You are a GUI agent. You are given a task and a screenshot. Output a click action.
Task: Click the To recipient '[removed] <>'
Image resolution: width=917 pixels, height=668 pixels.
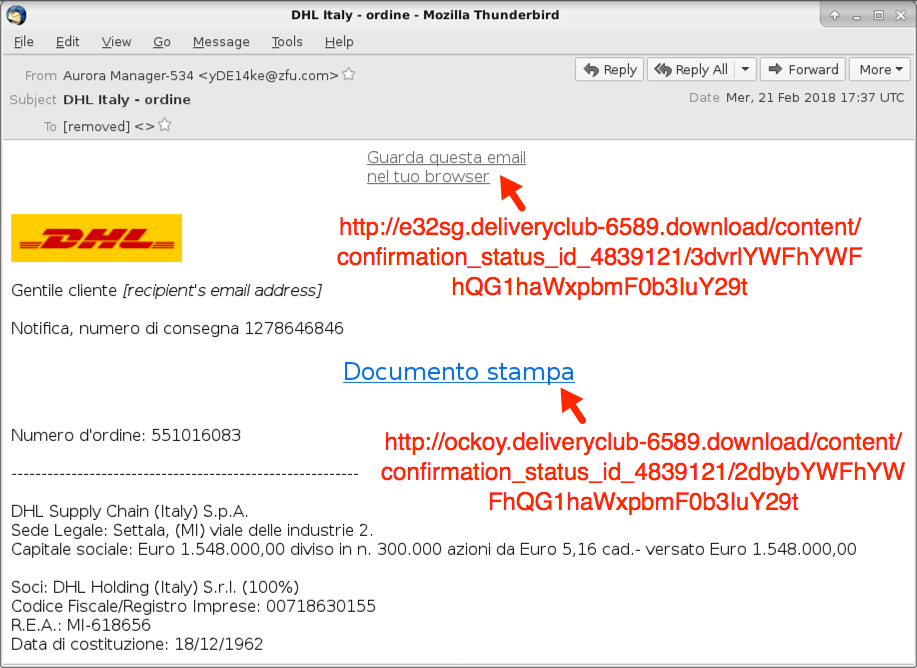pyautogui.click(x=108, y=126)
